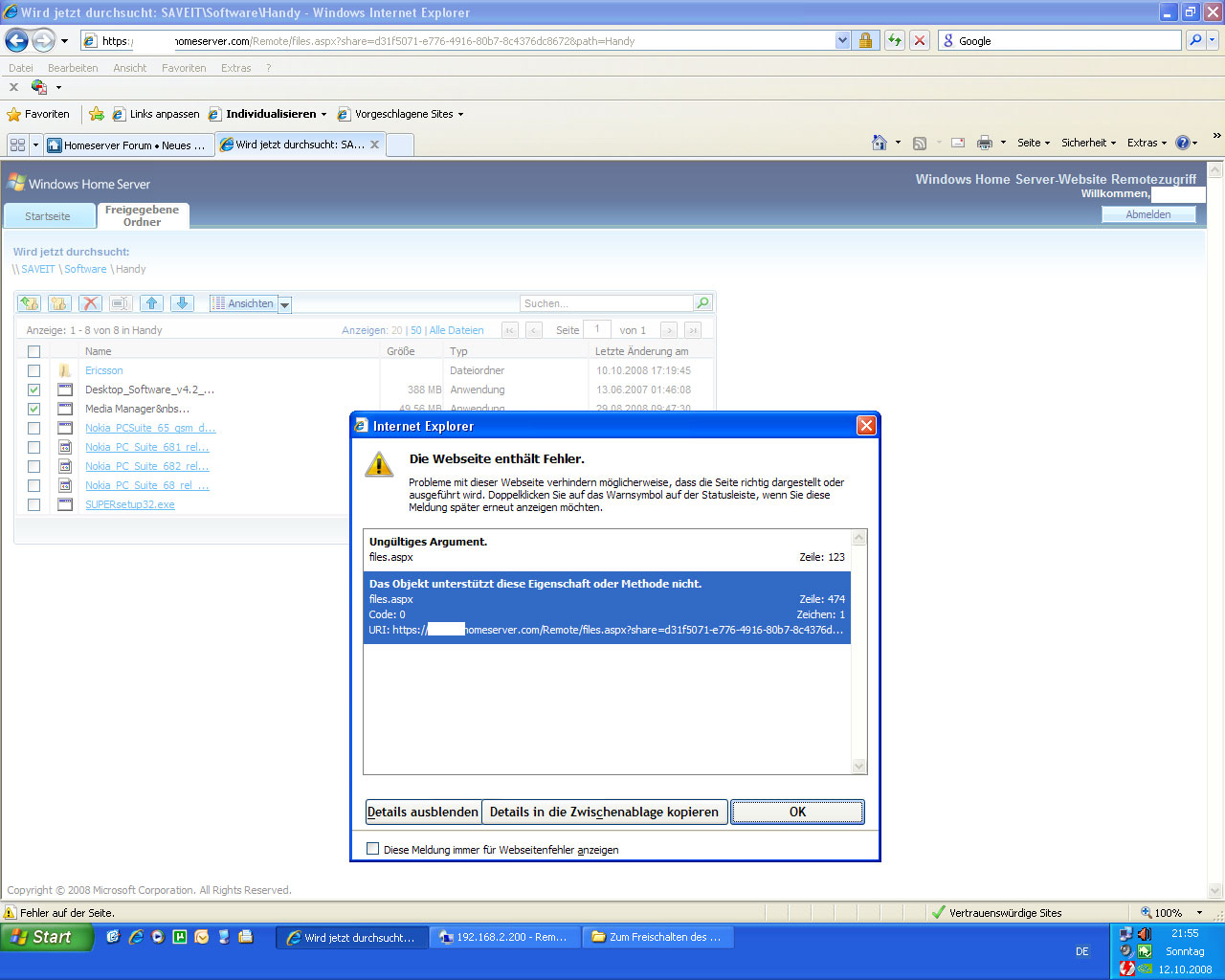Open the Ericsson folder link

coord(104,370)
